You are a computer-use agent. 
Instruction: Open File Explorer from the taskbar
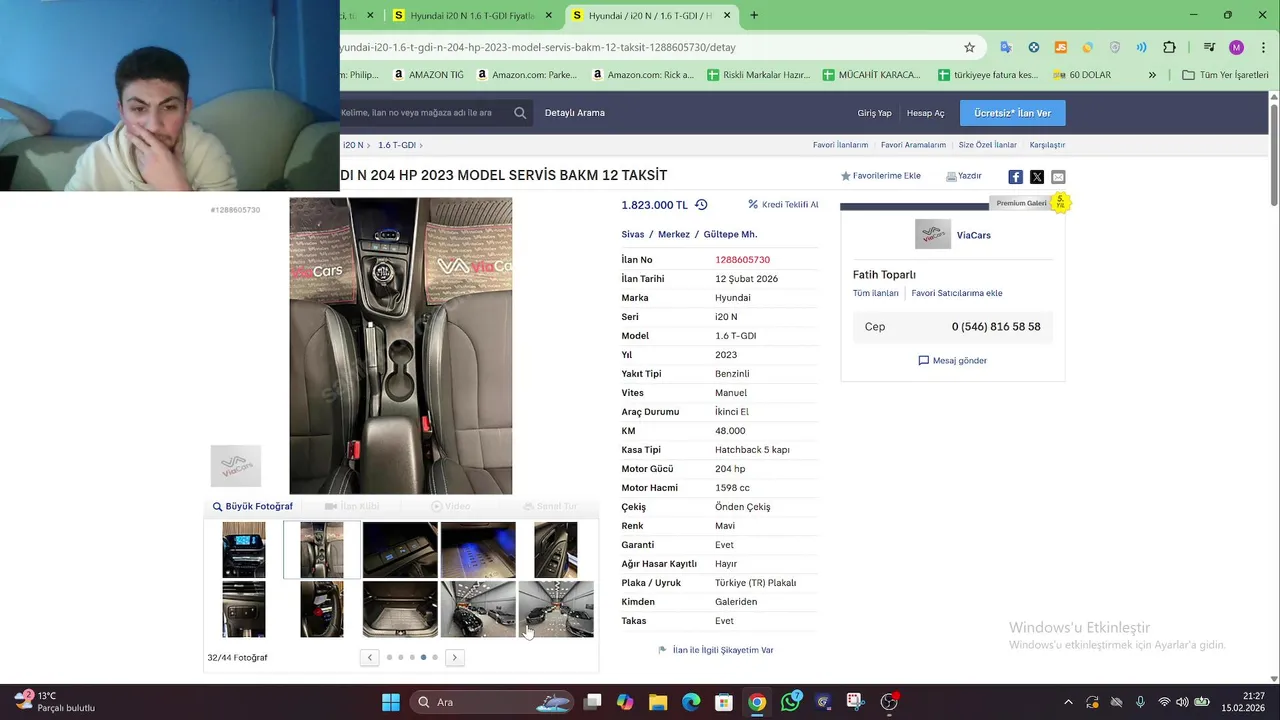(657, 702)
